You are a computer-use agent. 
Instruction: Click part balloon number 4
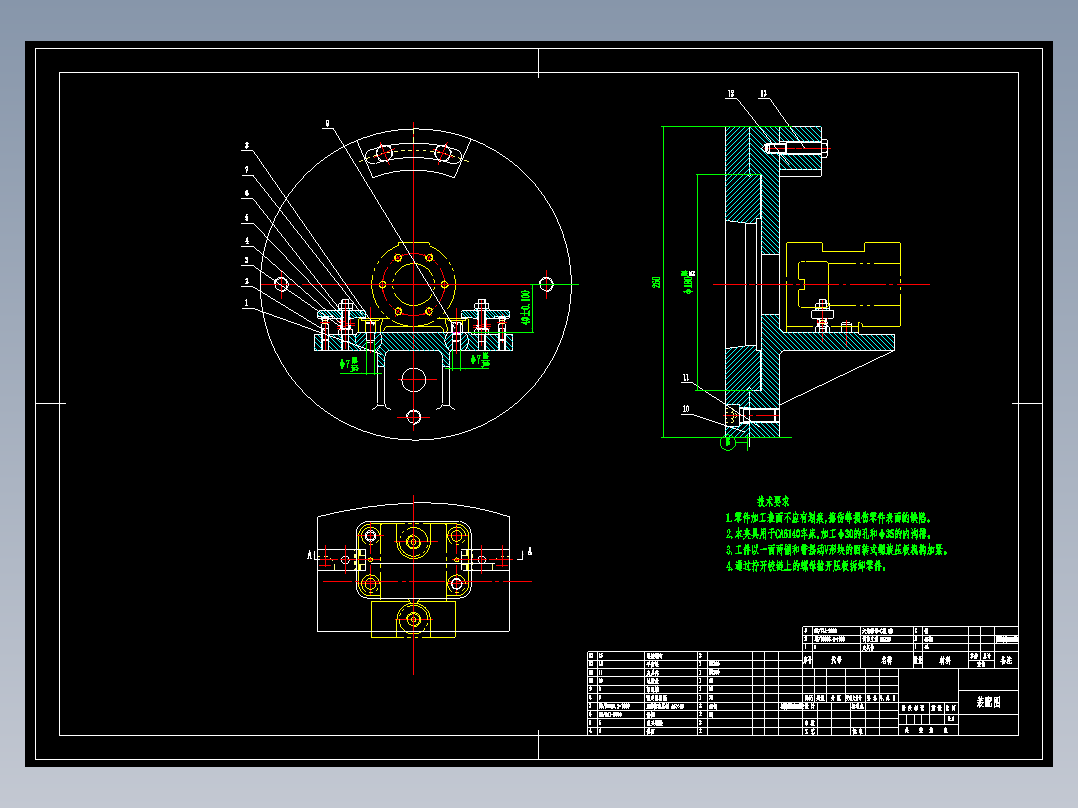tap(246, 241)
